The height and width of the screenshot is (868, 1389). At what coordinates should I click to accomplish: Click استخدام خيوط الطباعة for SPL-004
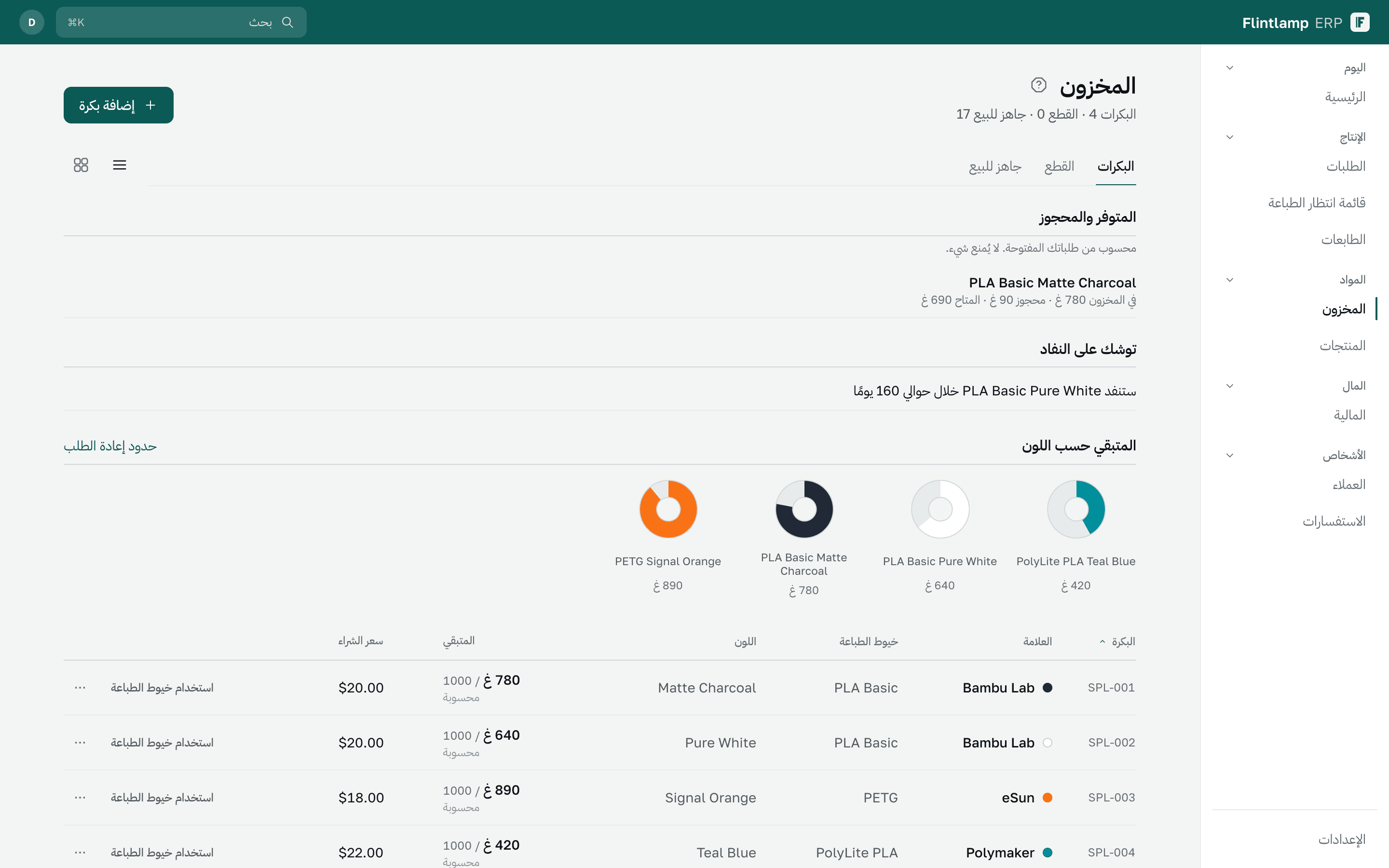pos(162,853)
